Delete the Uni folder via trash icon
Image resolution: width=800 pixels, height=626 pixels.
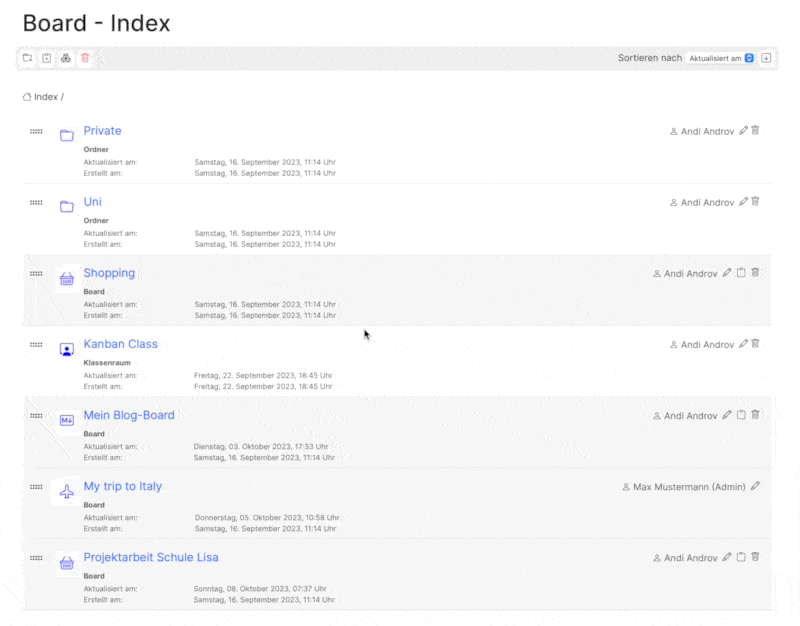pyautogui.click(x=756, y=202)
